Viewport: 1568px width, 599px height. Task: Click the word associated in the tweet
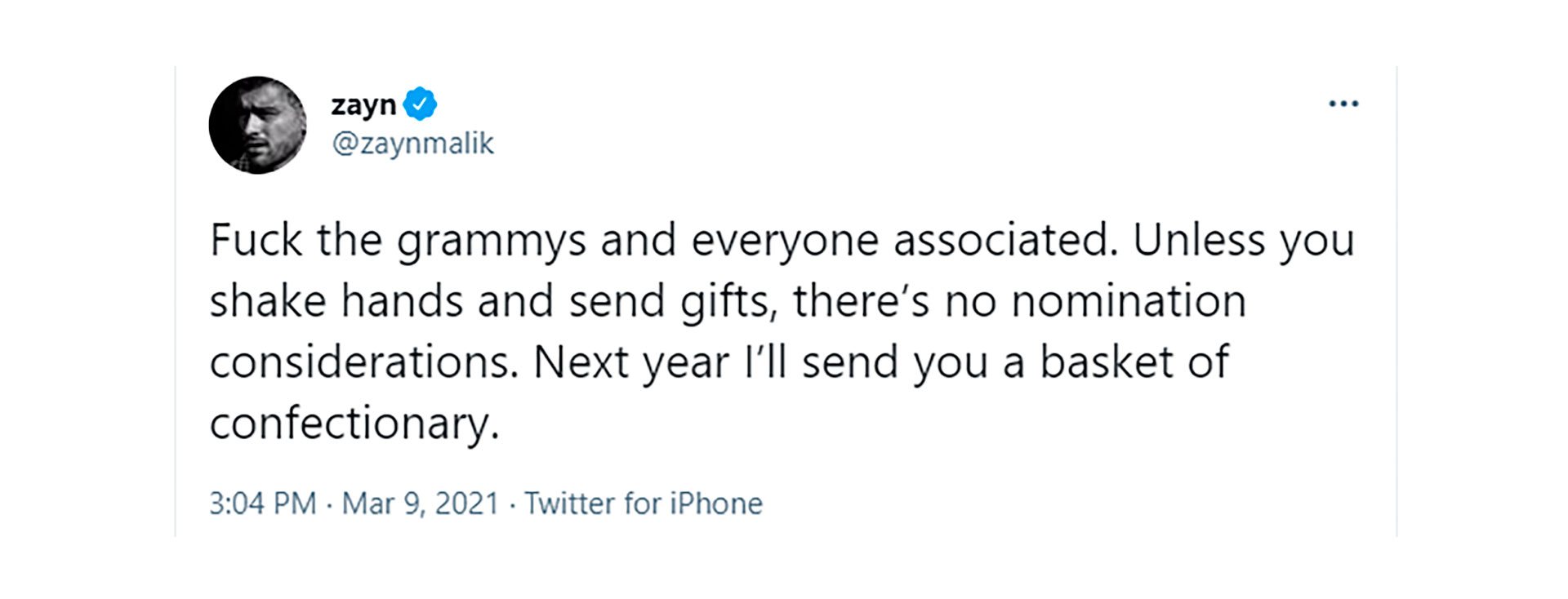click(x=1005, y=240)
